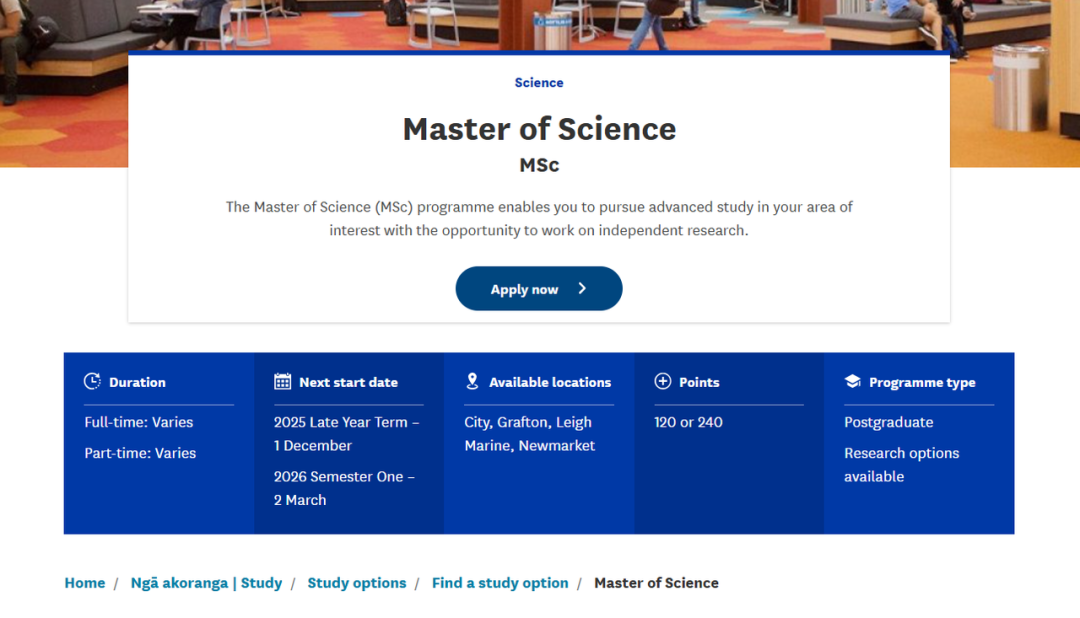Image resolution: width=1080 pixels, height=618 pixels.
Task: Select the 2025 Late Year Term start date
Action: tap(346, 434)
